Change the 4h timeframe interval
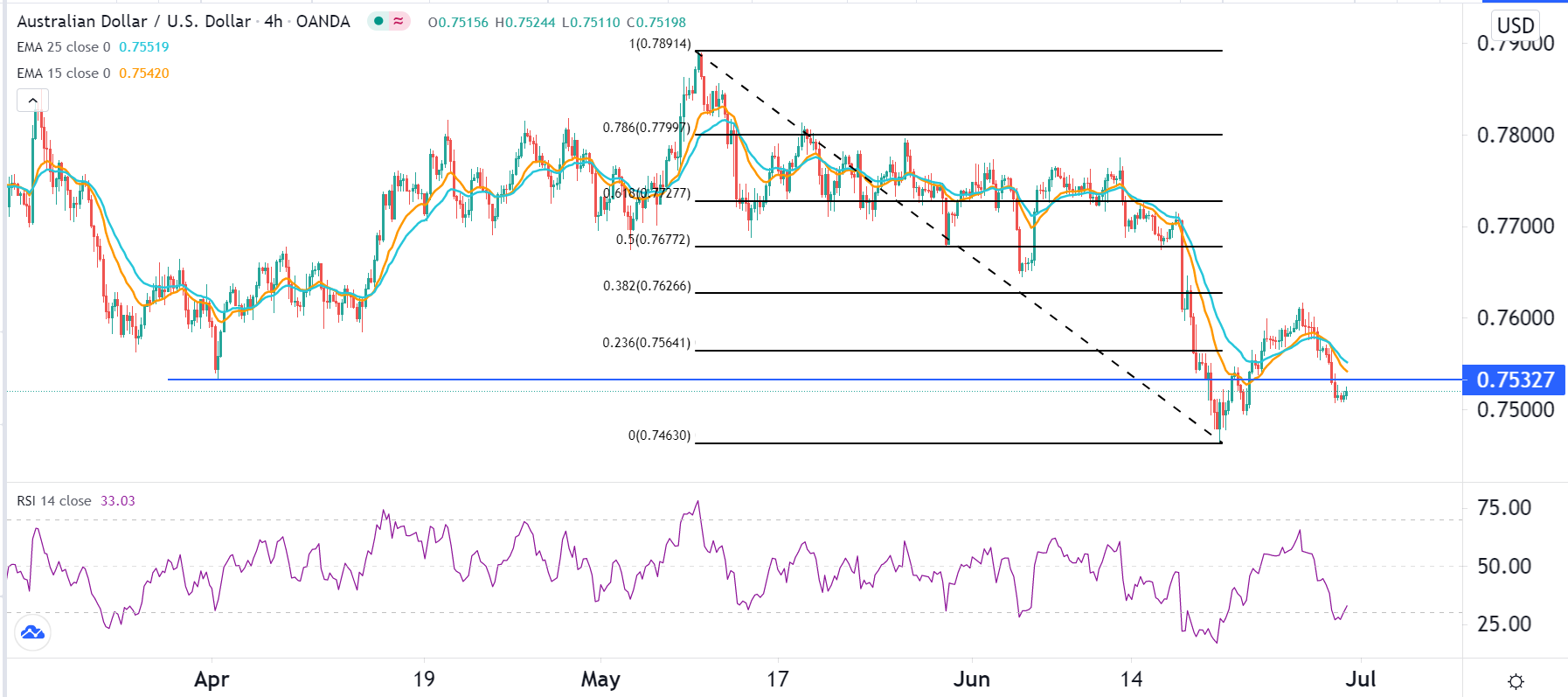Viewport: 1568px width, 697px height. (274, 21)
